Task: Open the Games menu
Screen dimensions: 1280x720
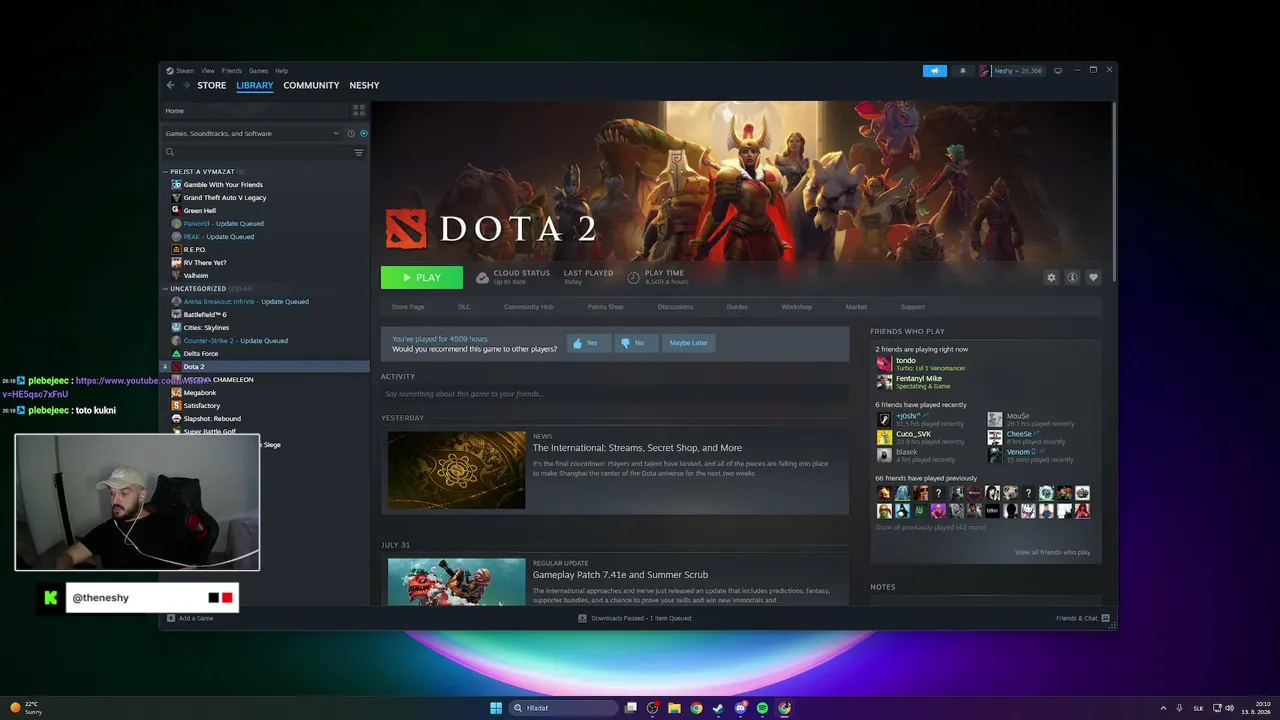Action: pos(258,71)
